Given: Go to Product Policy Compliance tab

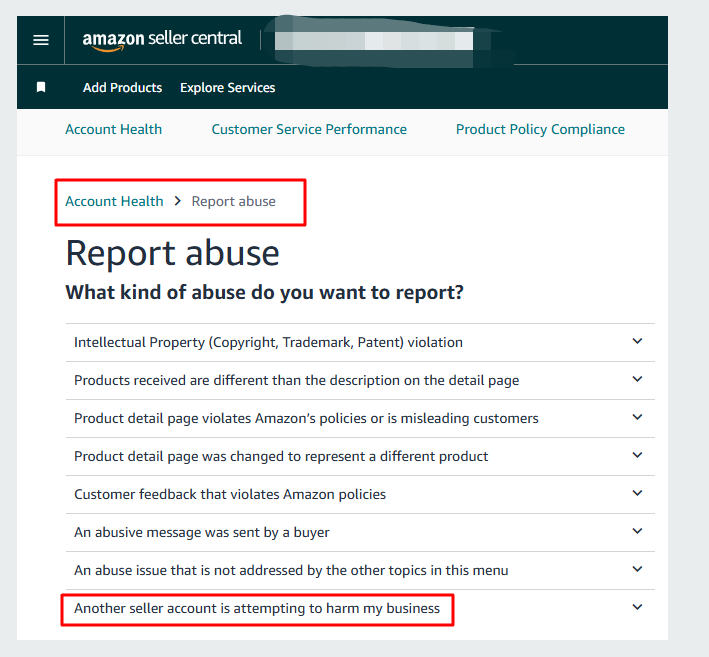Looking at the screenshot, I should pyautogui.click(x=540, y=129).
